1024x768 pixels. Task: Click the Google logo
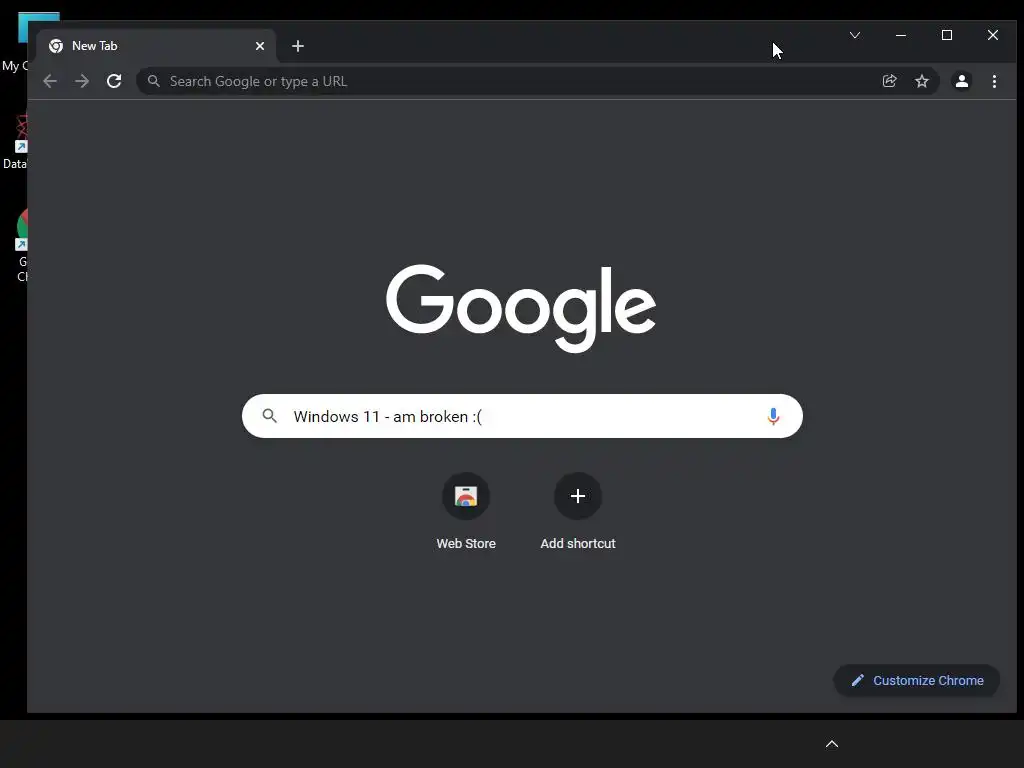point(521,308)
